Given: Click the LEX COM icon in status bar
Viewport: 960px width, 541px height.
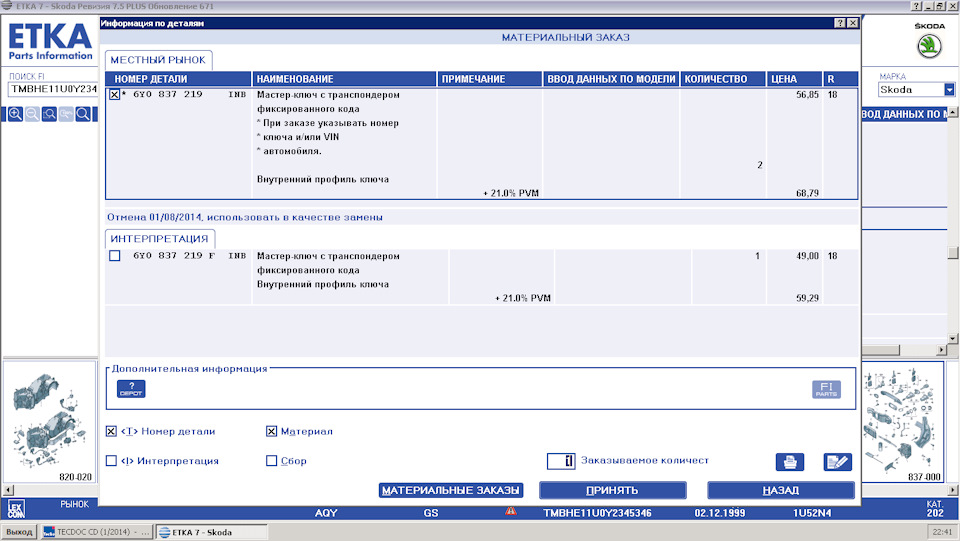Looking at the screenshot, I should click(x=16, y=509).
